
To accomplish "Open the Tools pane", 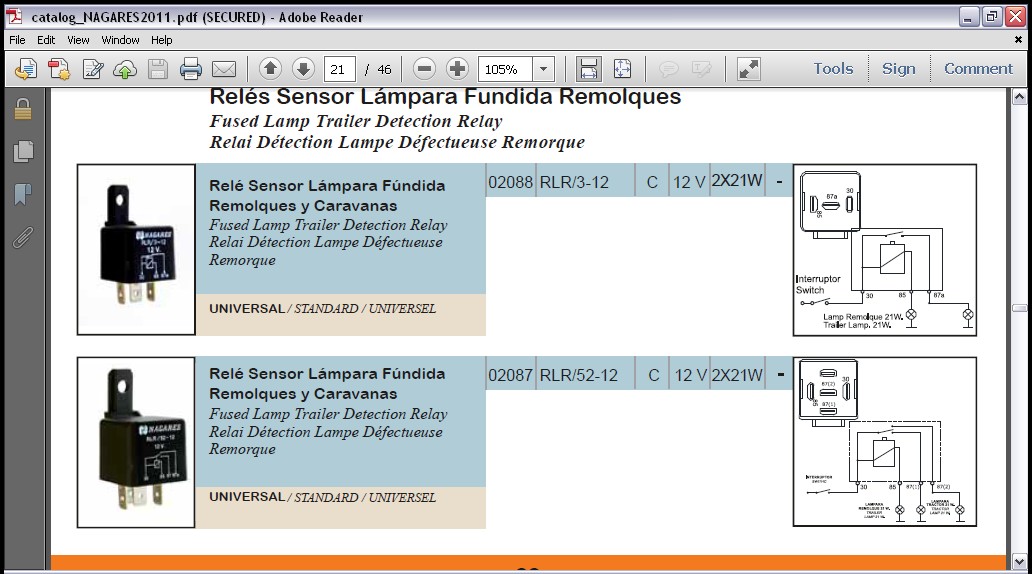I will click(833, 69).
